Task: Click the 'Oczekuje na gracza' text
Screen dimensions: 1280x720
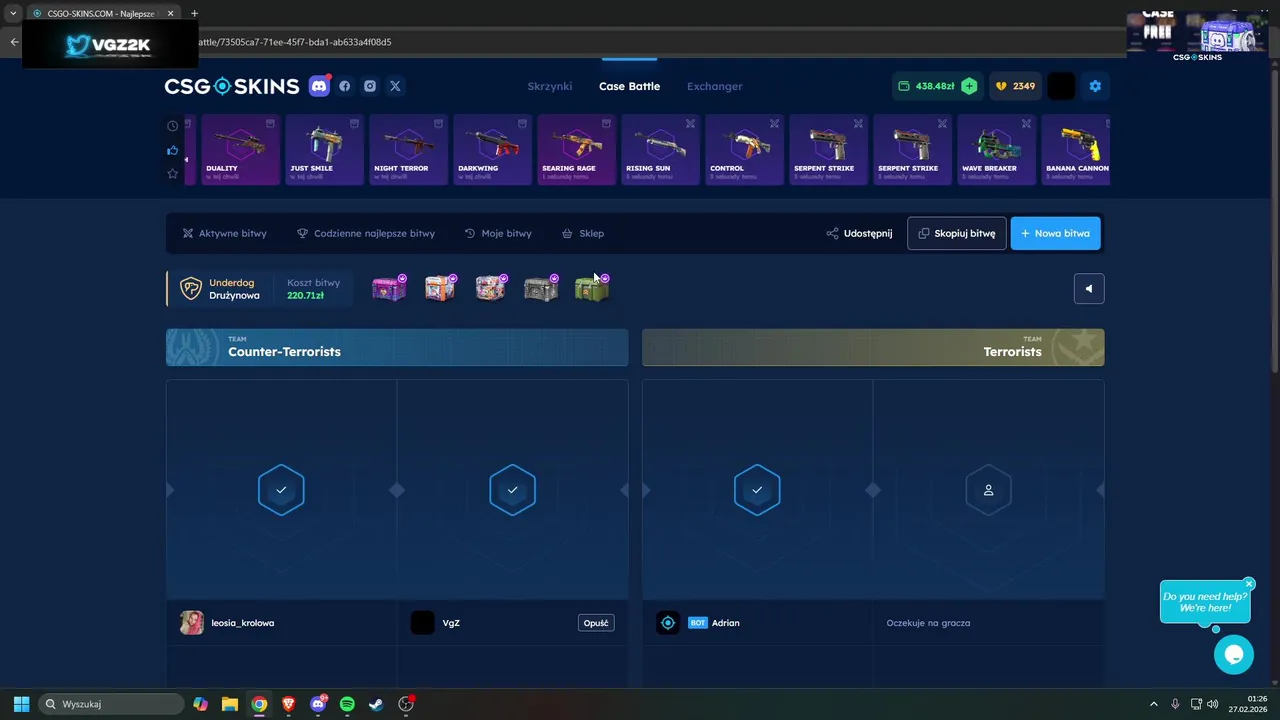Action: 928,623
